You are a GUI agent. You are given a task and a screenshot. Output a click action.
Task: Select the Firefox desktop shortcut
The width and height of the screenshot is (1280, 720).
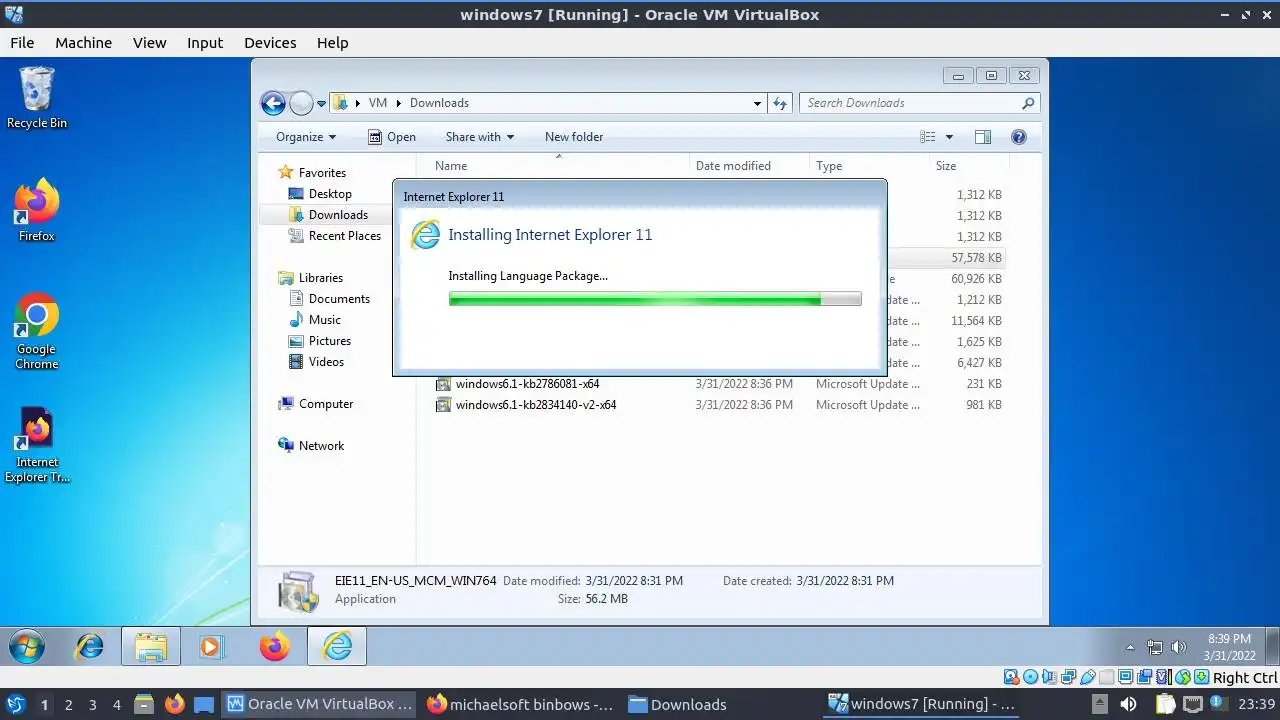(37, 210)
